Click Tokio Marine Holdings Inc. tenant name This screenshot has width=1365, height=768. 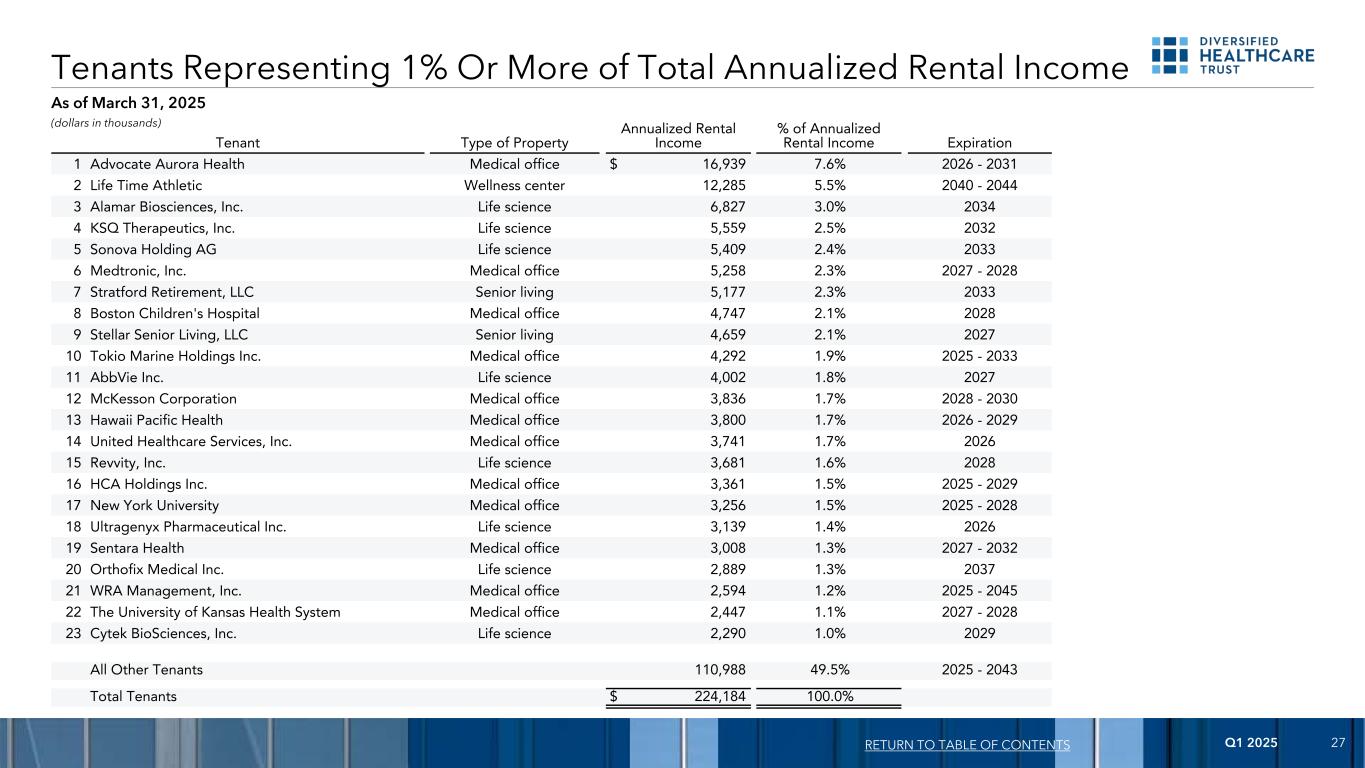175,356
